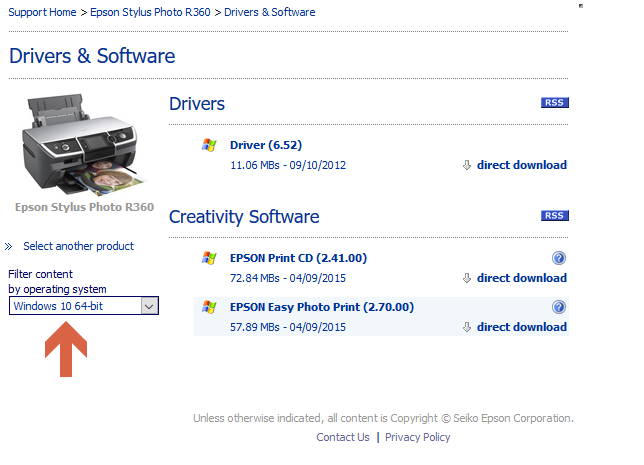
Task: Open Driver (6.52) title link
Action: coord(266,145)
